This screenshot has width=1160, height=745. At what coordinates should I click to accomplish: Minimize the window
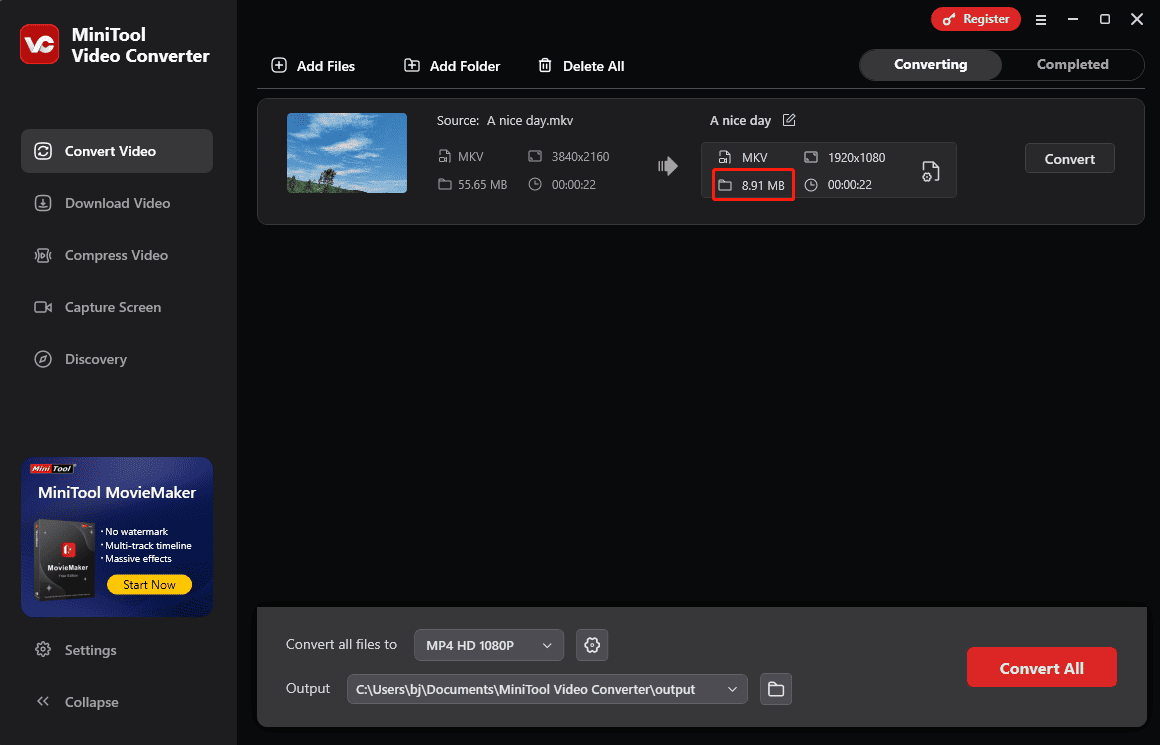[x=1073, y=19]
